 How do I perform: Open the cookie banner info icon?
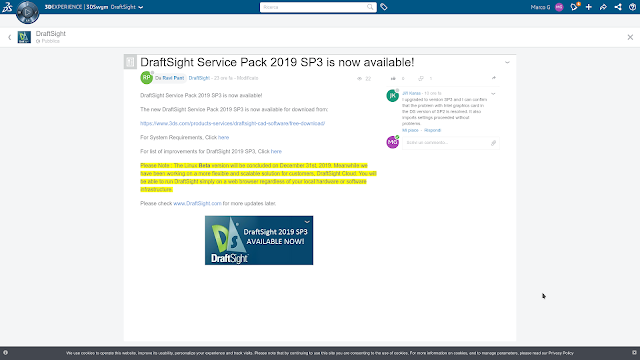[5, 353]
